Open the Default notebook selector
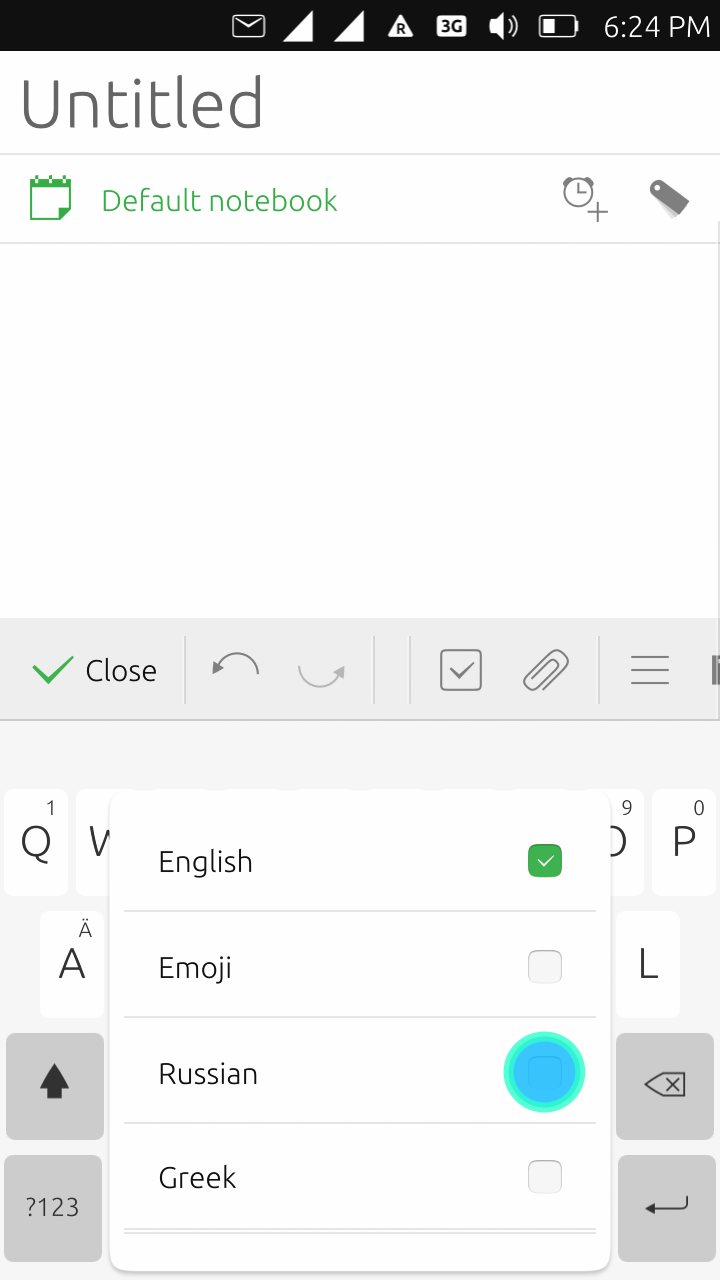 pyautogui.click(x=219, y=200)
